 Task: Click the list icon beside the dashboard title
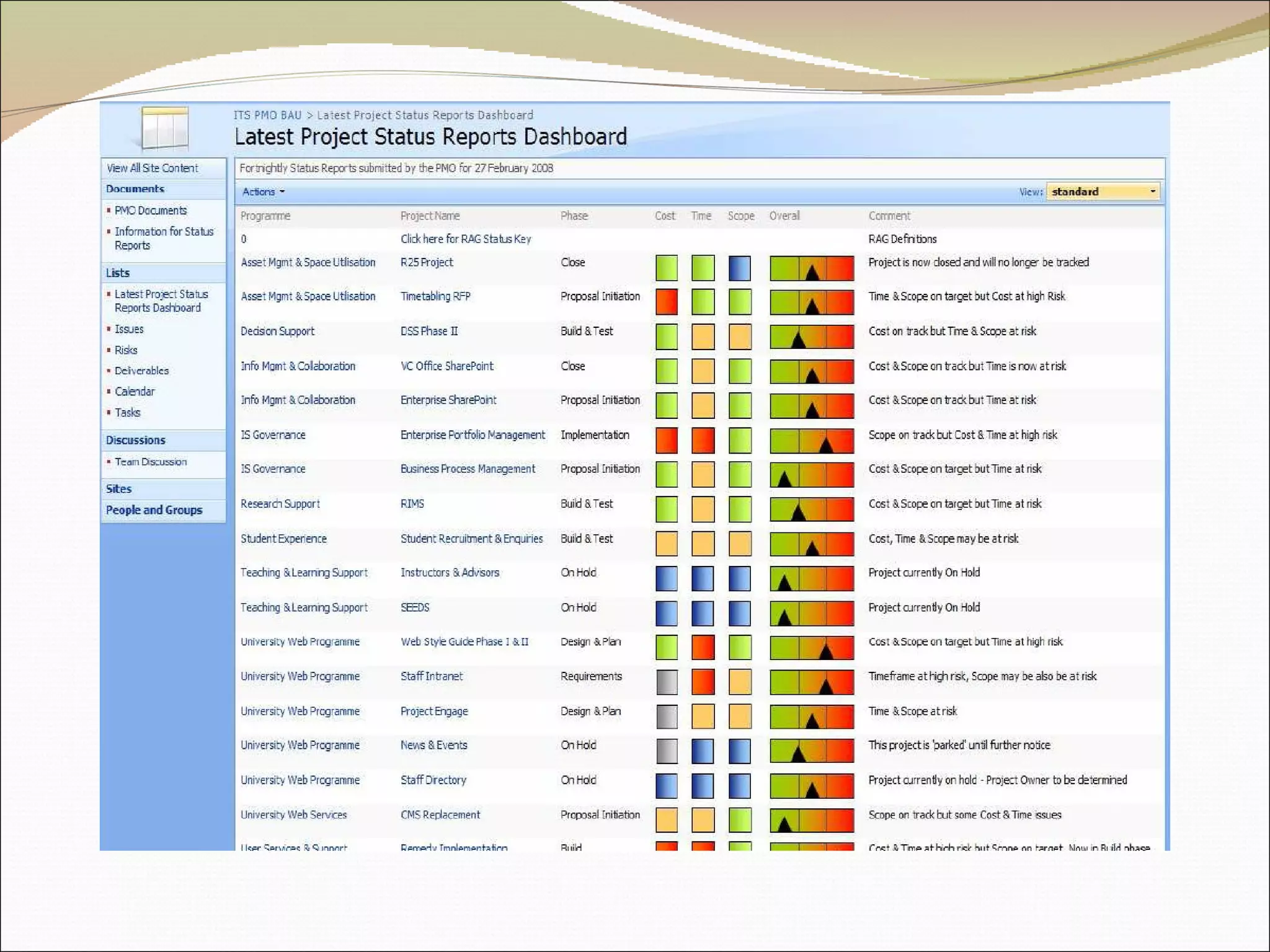164,128
